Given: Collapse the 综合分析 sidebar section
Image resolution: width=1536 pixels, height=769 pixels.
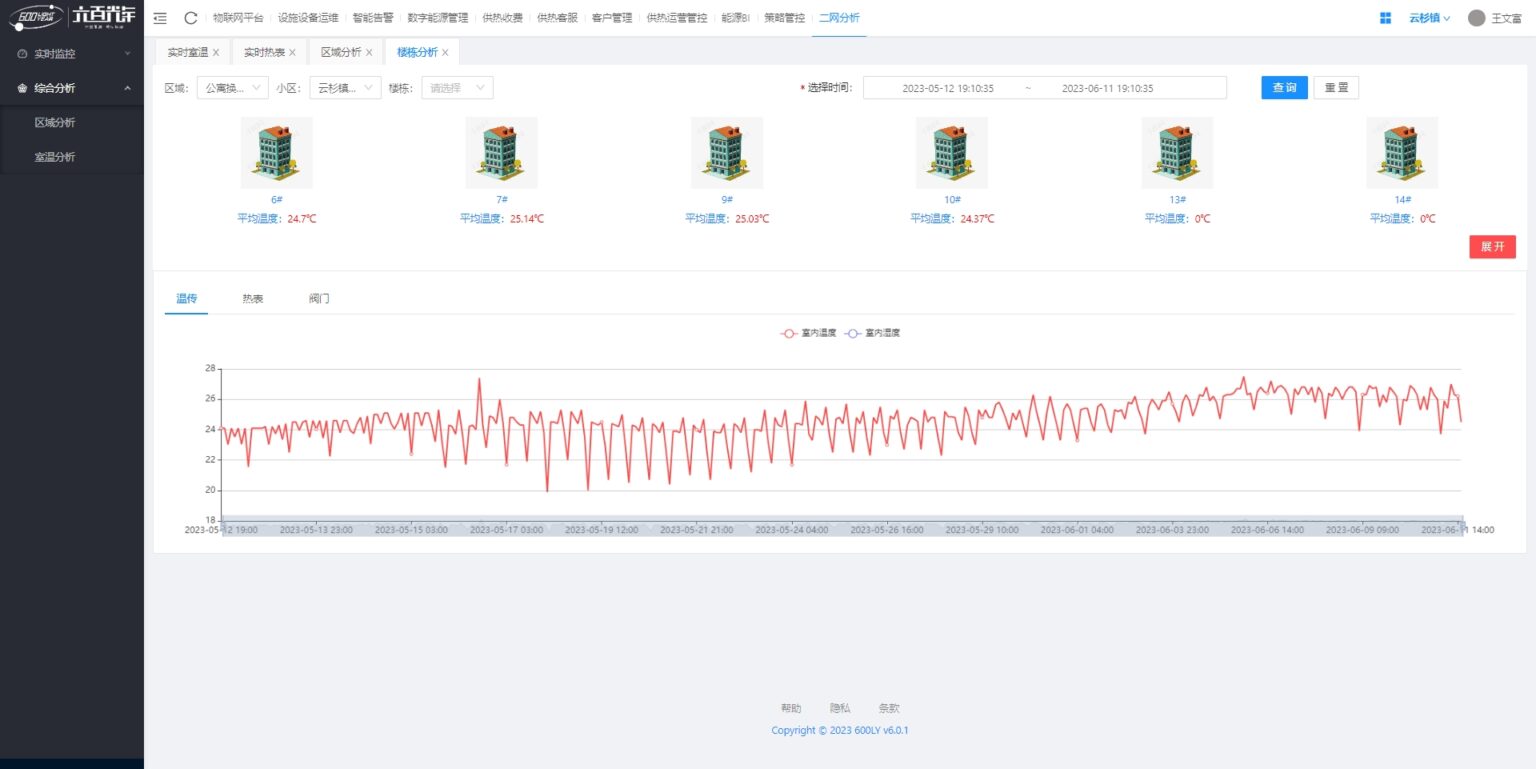Looking at the screenshot, I should click(x=72, y=88).
